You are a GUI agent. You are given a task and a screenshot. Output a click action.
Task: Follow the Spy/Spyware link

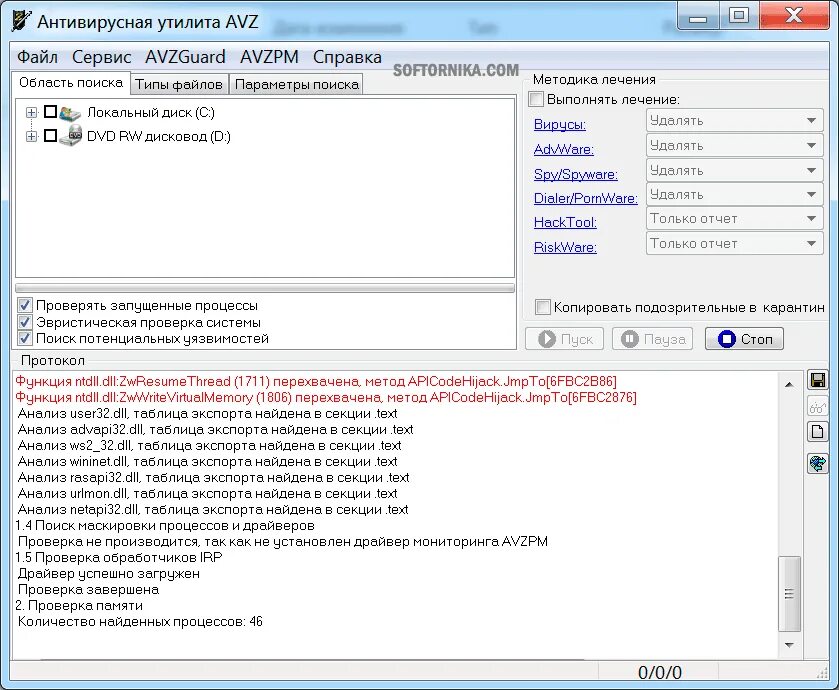pyautogui.click(x=576, y=174)
